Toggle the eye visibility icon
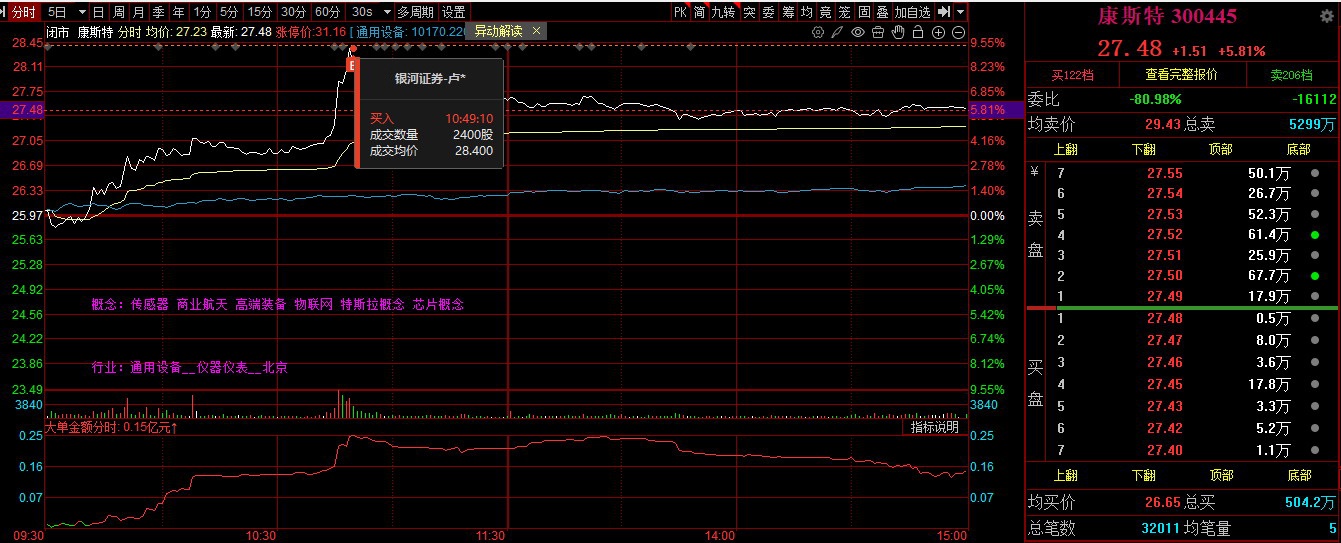This screenshot has height=543, width=1341. 857,32
